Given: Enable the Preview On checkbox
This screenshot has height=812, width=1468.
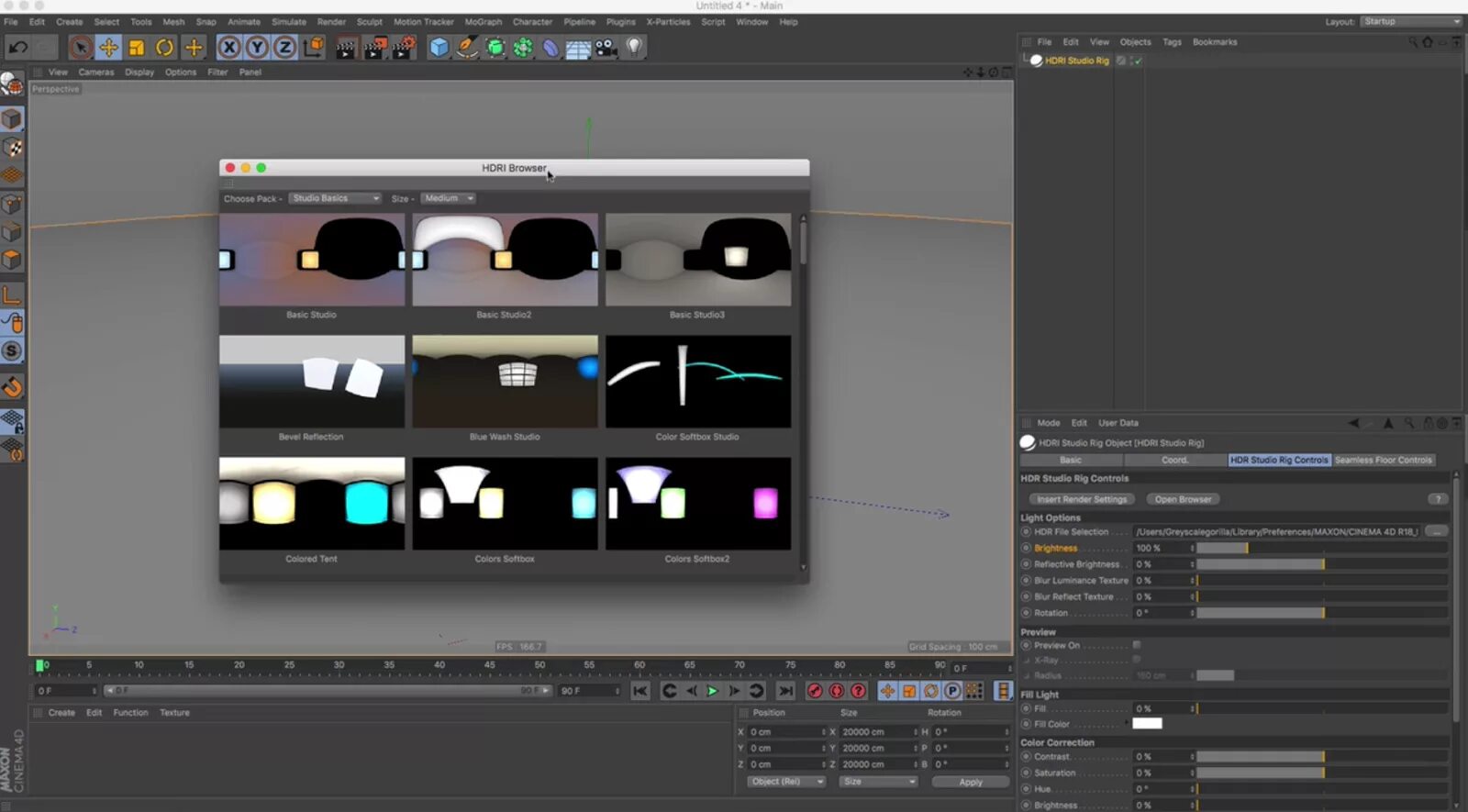Looking at the screenshot, I should 1137,645.
